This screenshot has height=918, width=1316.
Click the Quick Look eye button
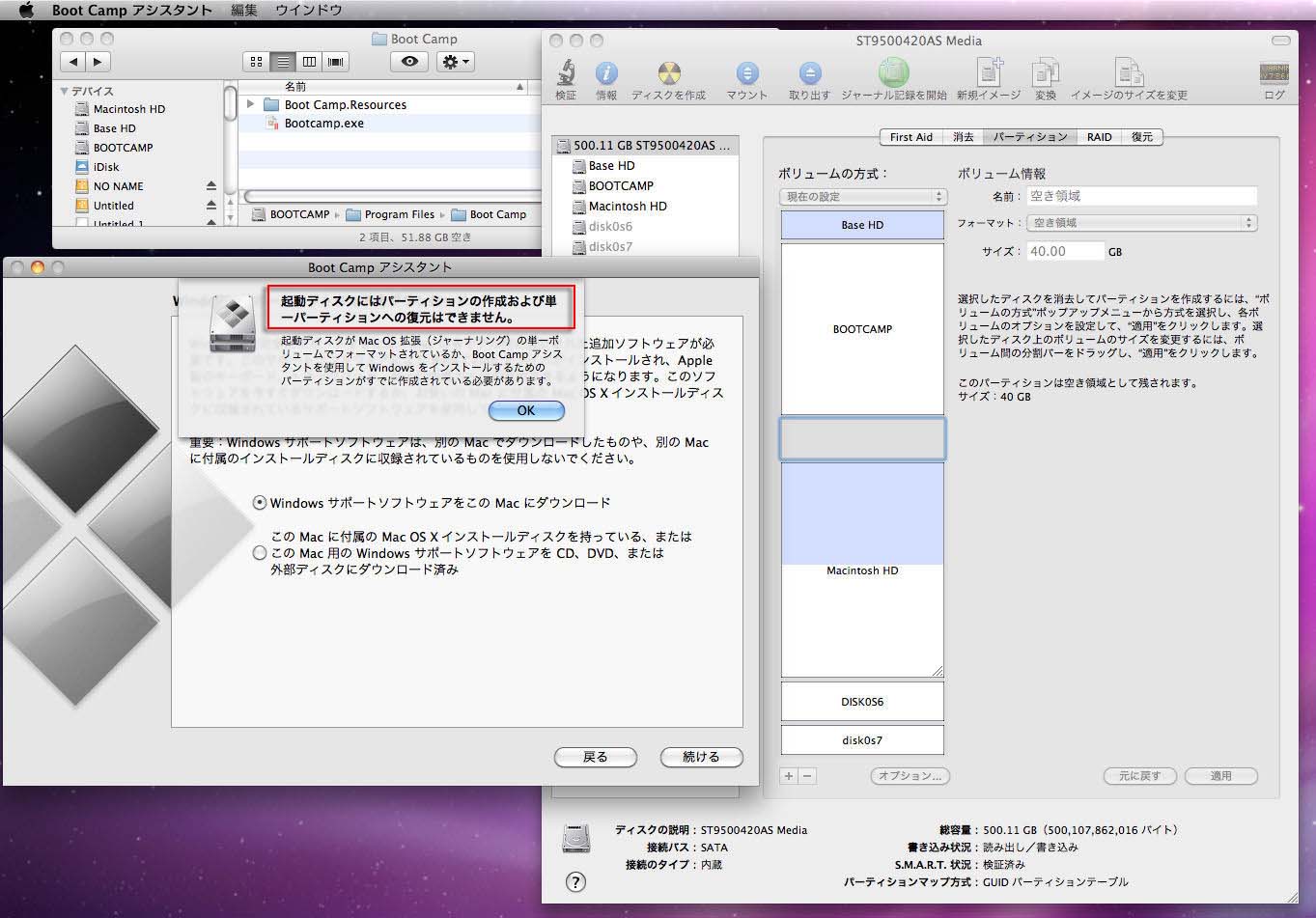tap(409, 61)
